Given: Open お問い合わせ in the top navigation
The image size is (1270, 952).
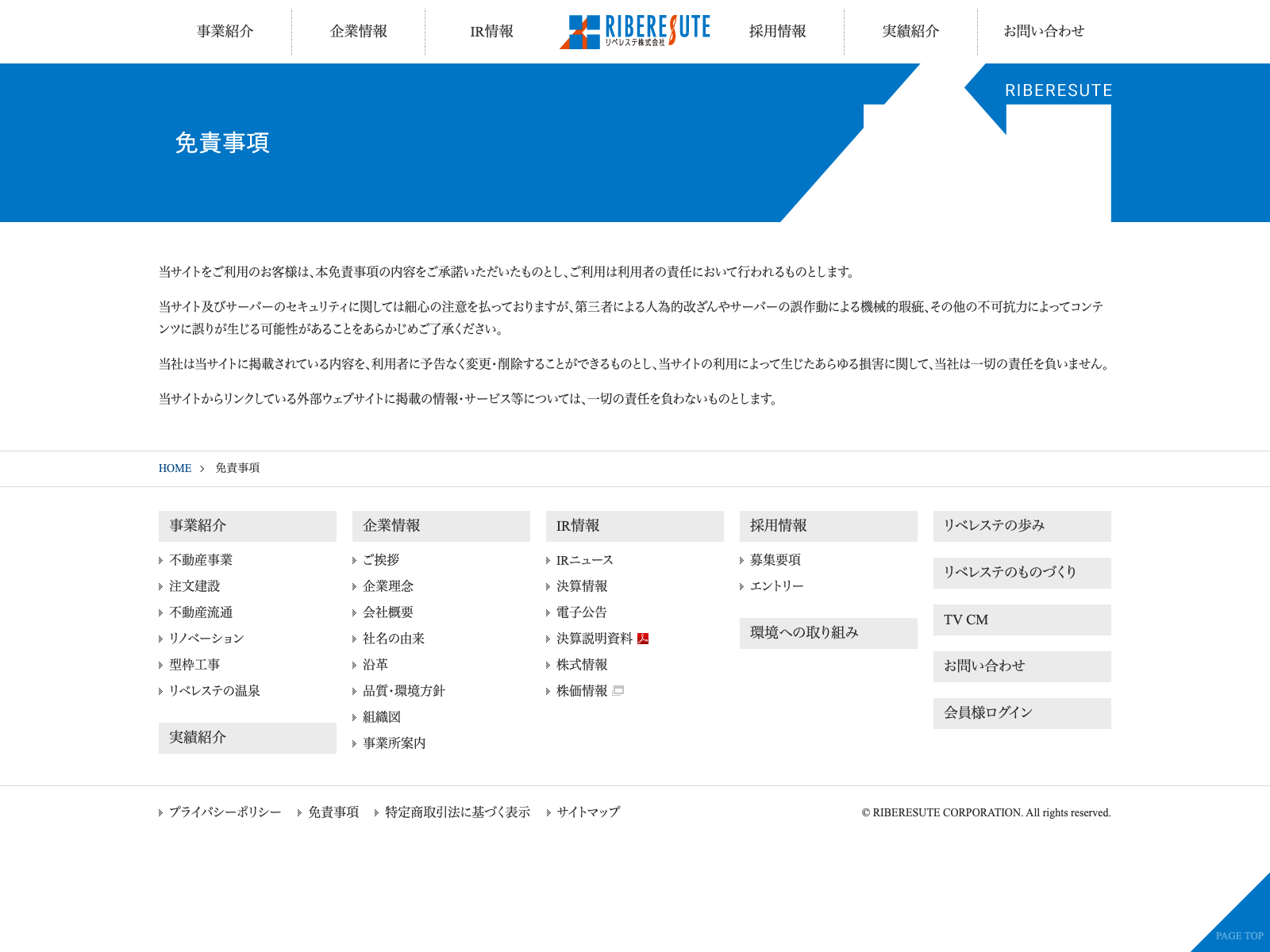Looking at the screenshot, I should (x=1044, y=32).
